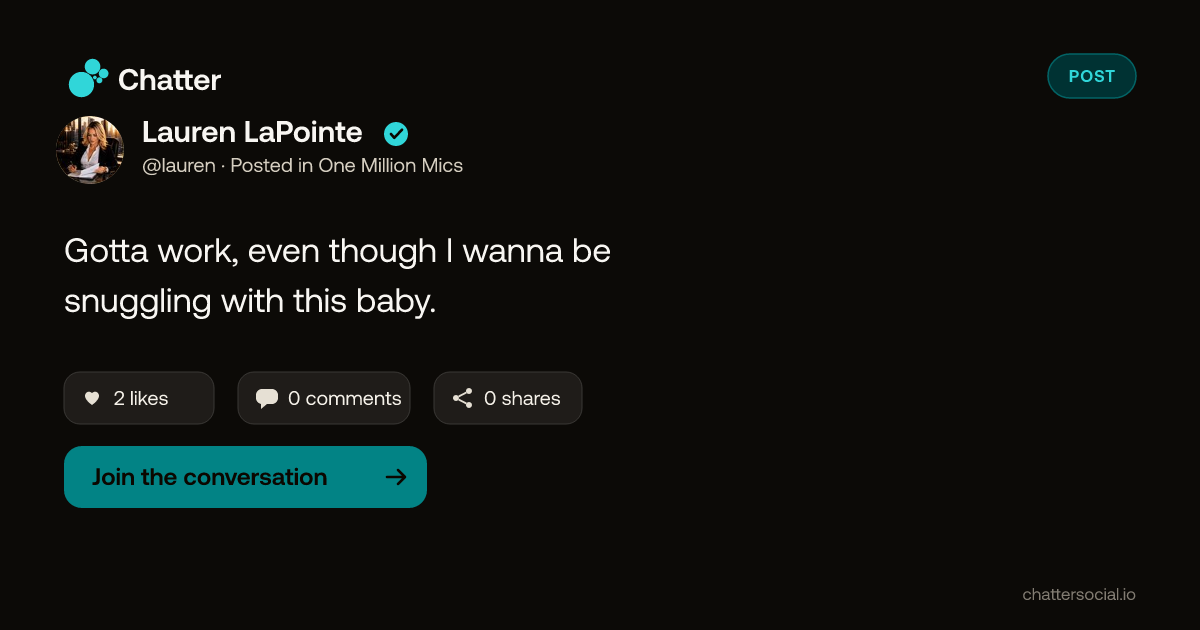This screenshot has height=630, width=1200.
Task: Click the Join the conversation button
Action: tap(245, 477)
